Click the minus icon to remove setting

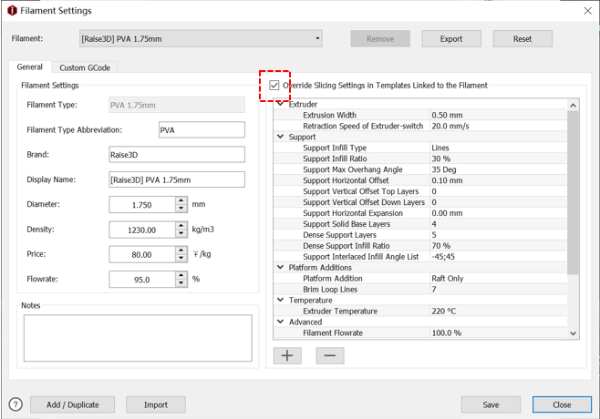coord(330,354)
